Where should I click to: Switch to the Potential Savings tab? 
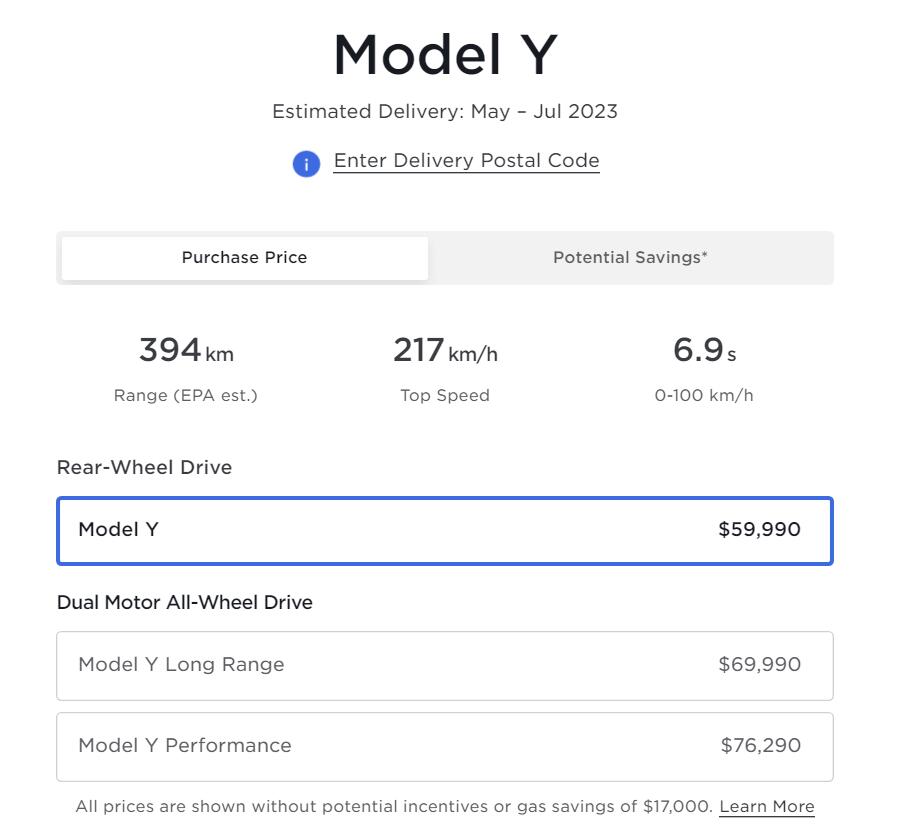click(630, 257)
